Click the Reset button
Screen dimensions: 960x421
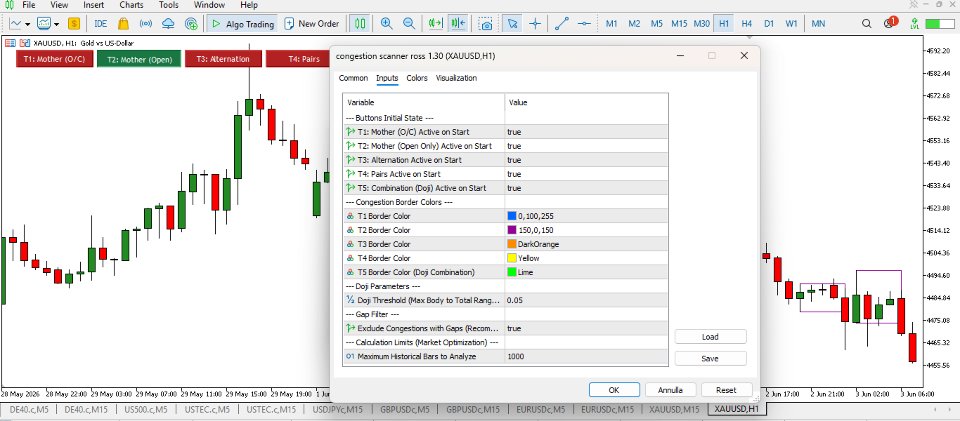(726, 390)
